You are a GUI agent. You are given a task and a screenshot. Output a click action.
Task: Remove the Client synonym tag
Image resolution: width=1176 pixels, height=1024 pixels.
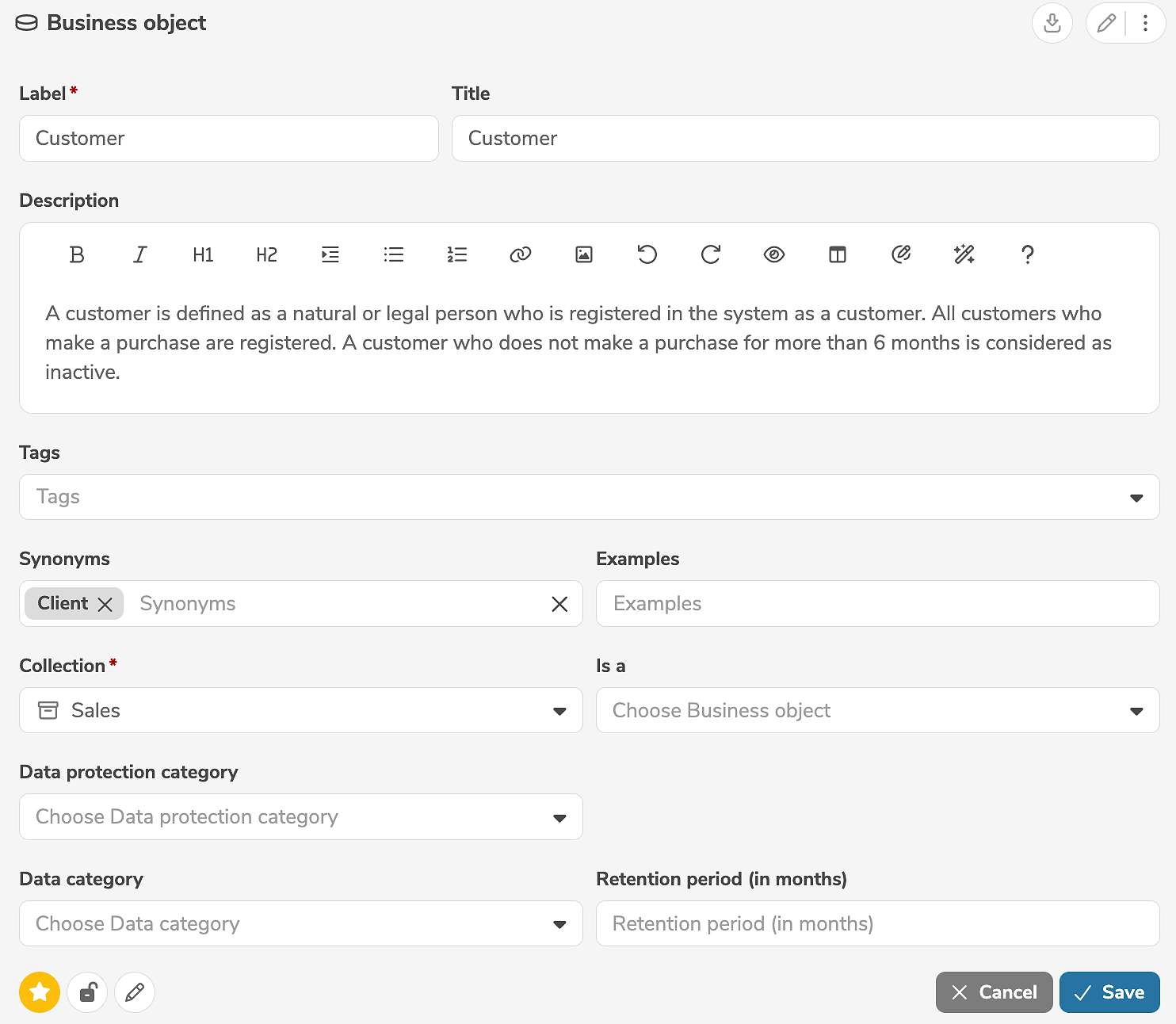(105, 604)
